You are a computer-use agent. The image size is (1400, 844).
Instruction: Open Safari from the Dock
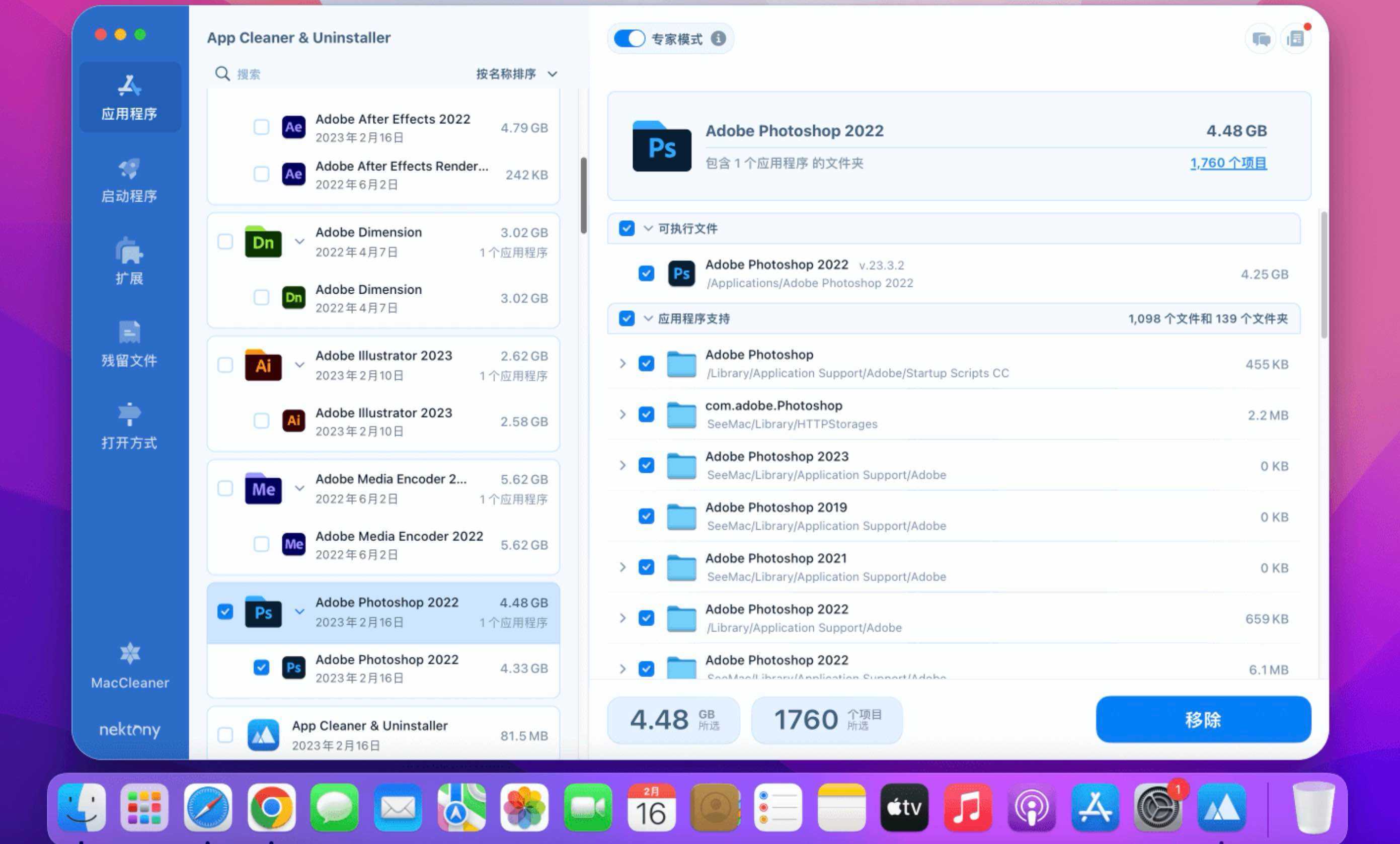tap(208, 806)
